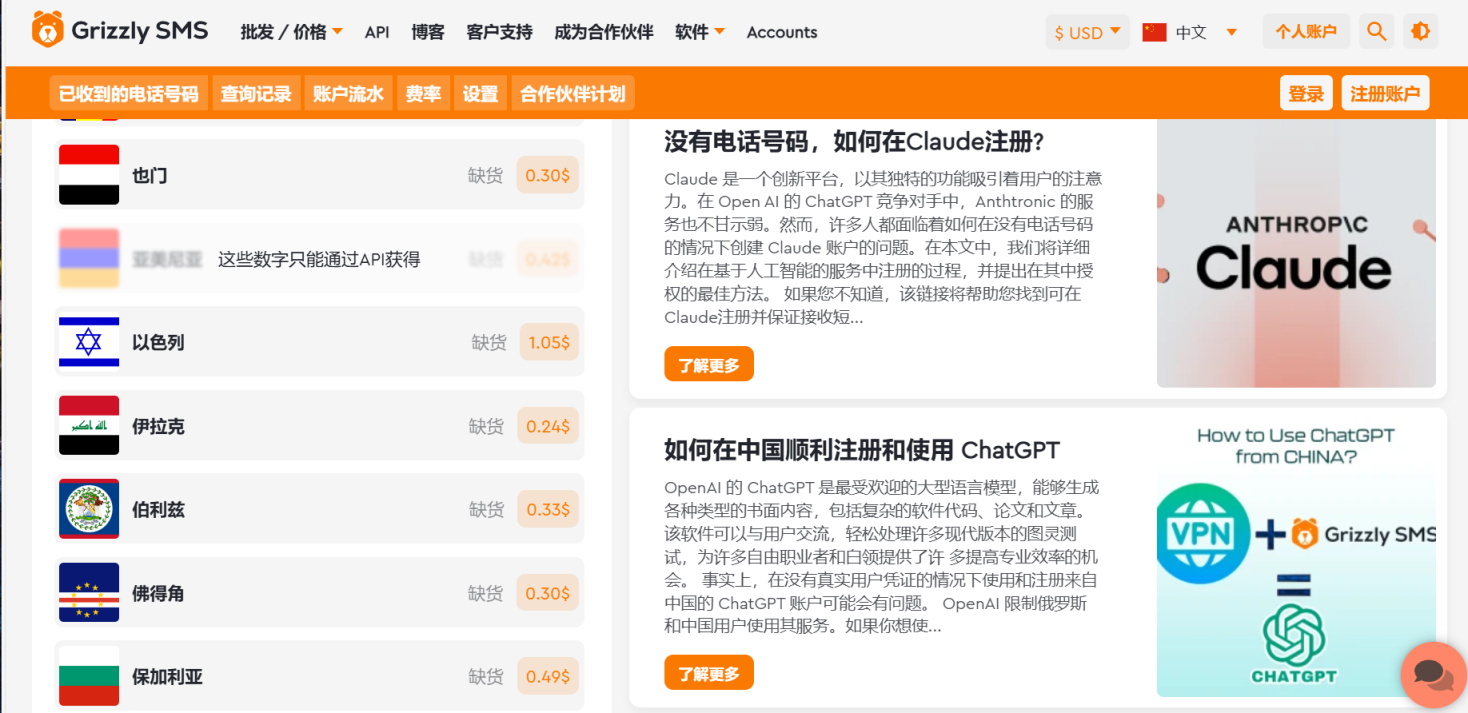The image size is (1468, 713).
Task: Click the 注册账户 button
Action: click(x=1384, y=94)
